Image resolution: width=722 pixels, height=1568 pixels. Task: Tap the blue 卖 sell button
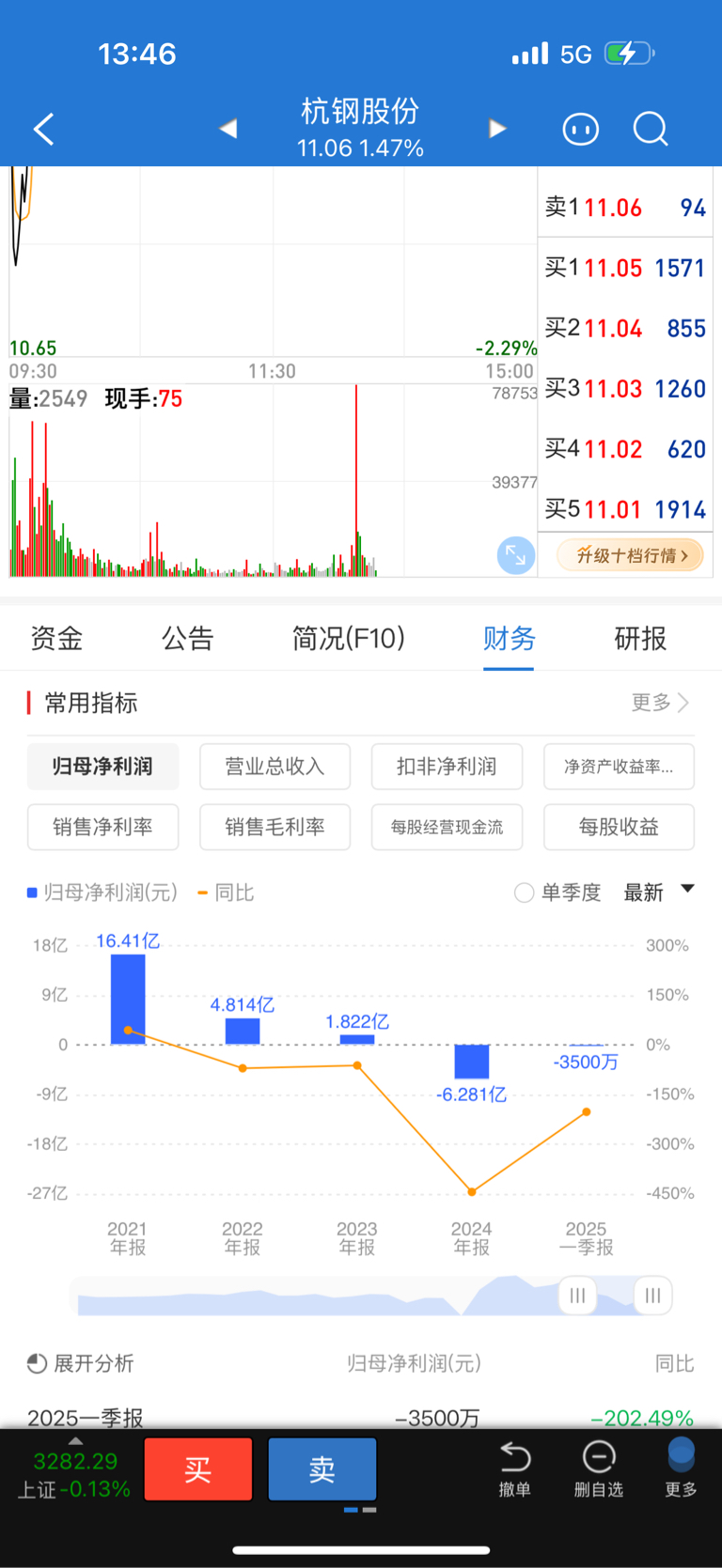pyautogui.click(x=322, y=1468)
